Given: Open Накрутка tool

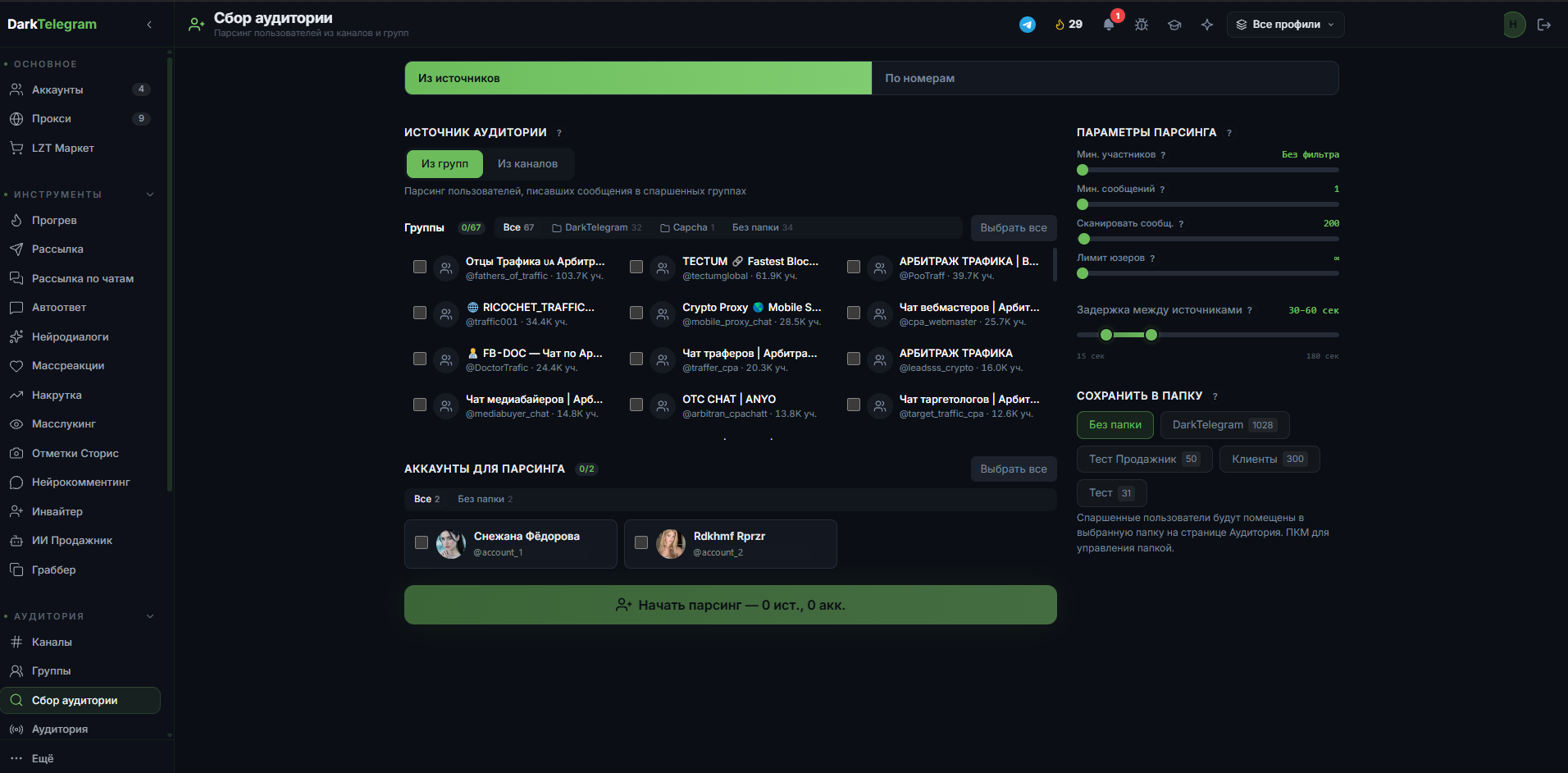Looking at the screenshot, I should (x=80, y=395).
